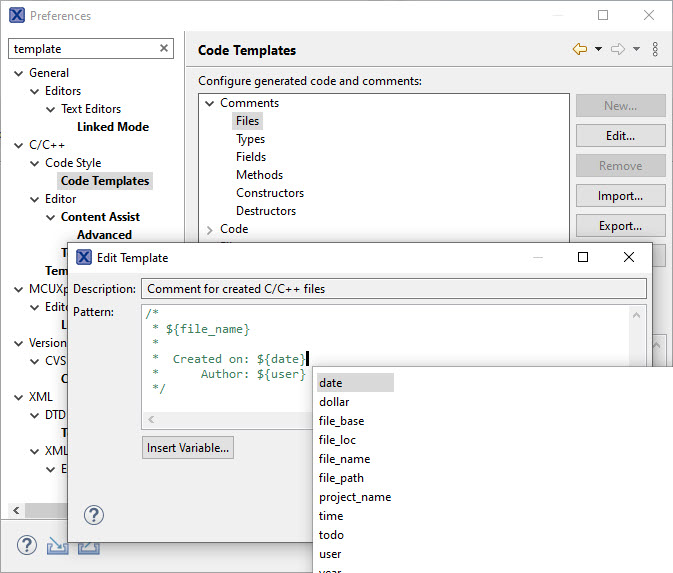673x573 pixels.
Task: Click the pattern editor horizontal scrollbar
Action: pos(228,420)
